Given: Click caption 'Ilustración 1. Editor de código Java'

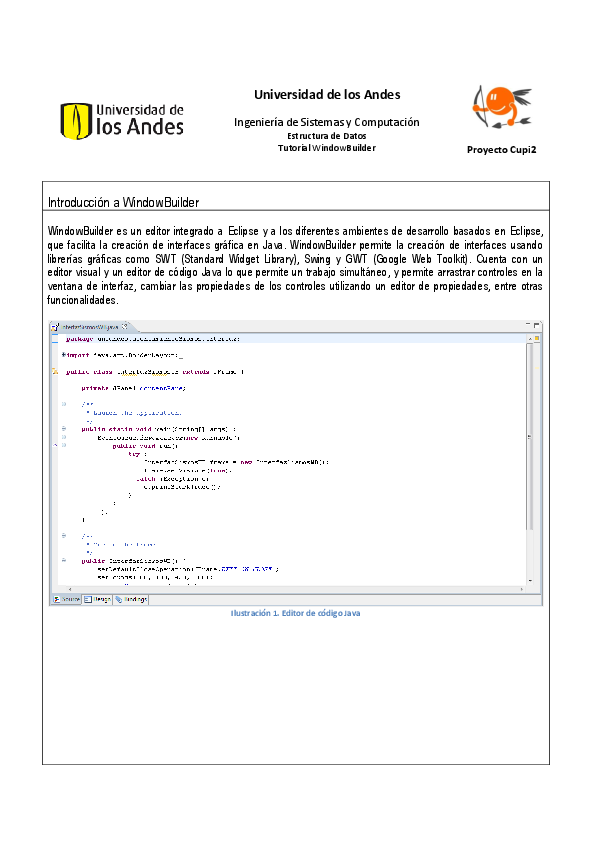Looking at the screenshot, I should [295, 613].
